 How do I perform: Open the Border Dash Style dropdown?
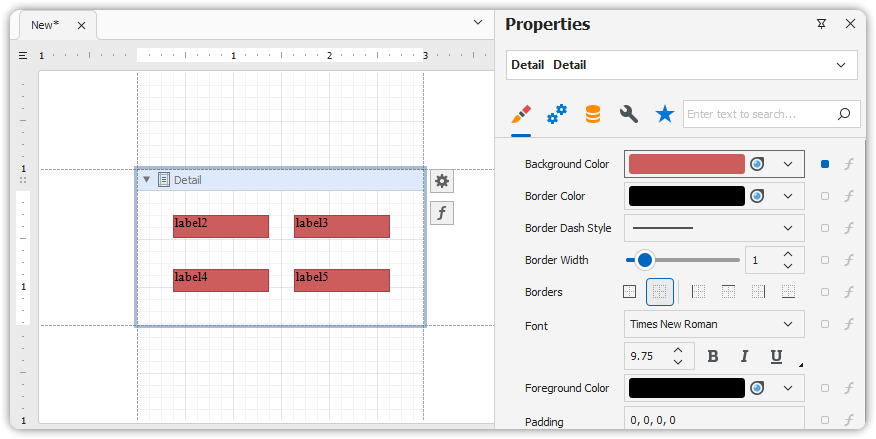point(789,228)
